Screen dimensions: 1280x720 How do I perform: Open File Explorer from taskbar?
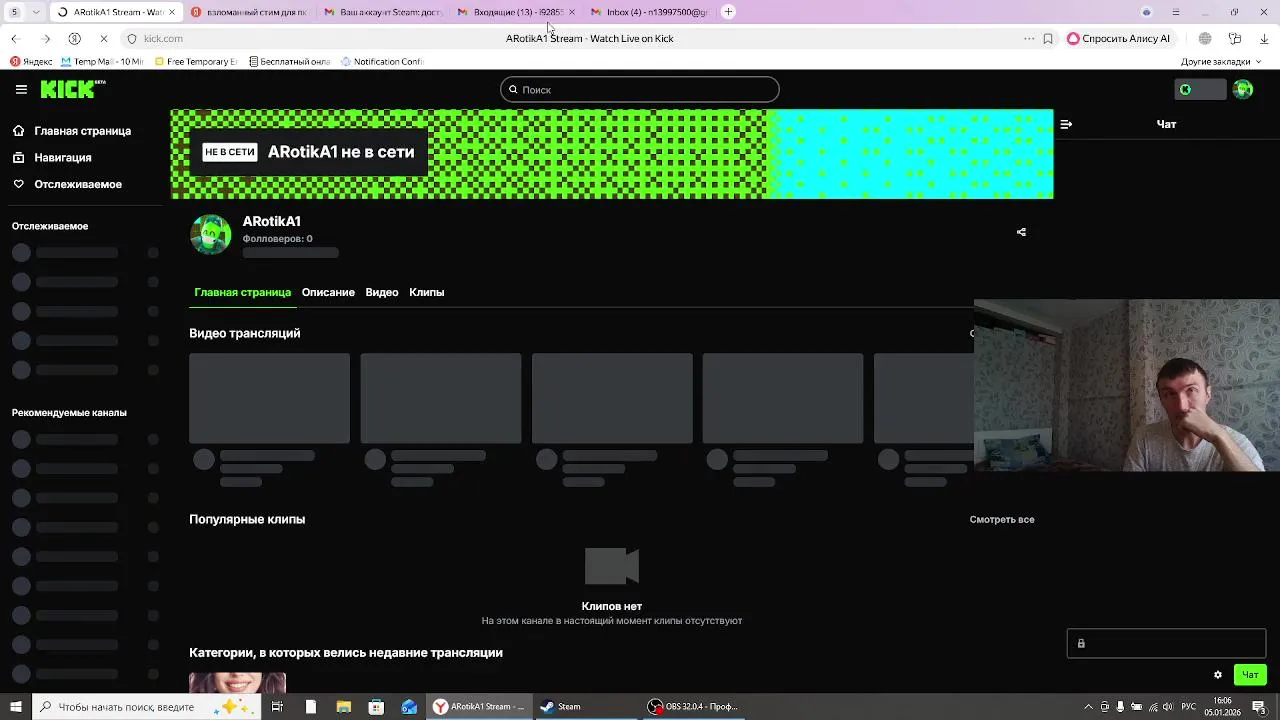point(343,707)
